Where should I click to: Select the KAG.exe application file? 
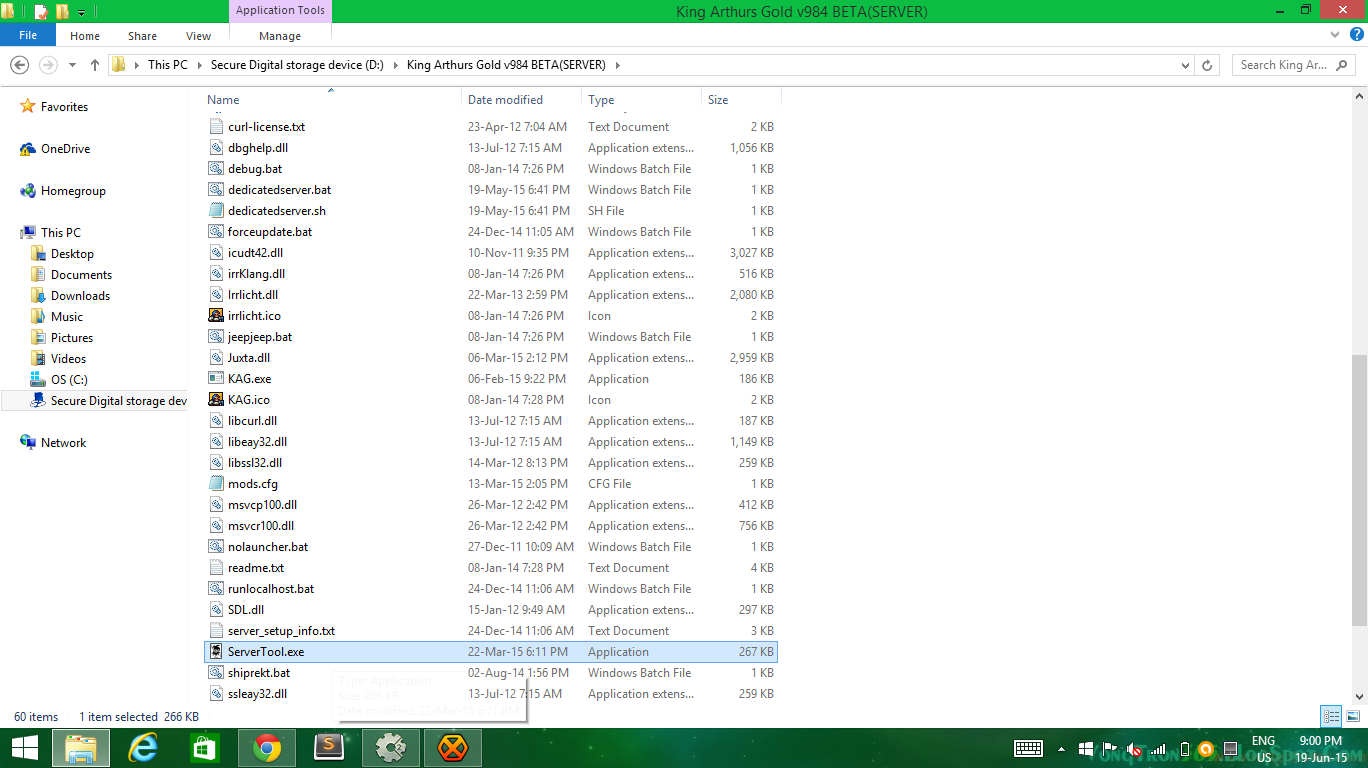pyautogui.click(x=249, y=379)
